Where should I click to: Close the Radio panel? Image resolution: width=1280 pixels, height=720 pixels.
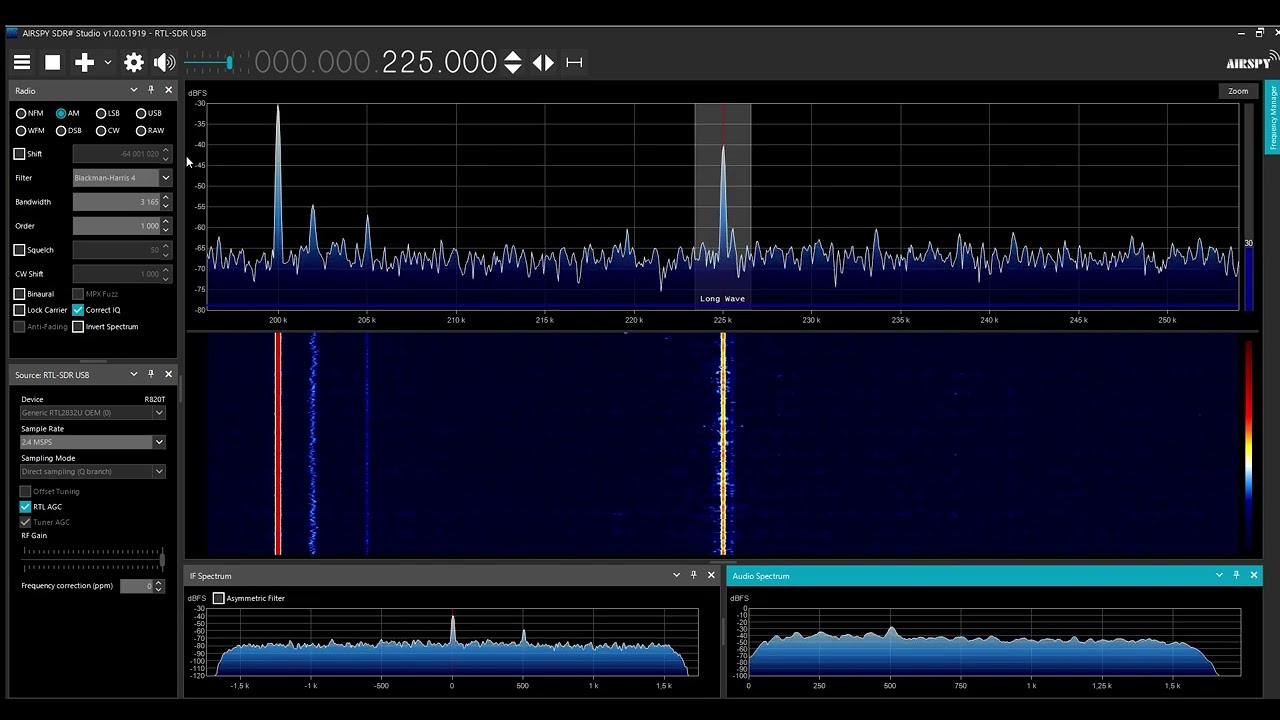click(x=168, y=90)
